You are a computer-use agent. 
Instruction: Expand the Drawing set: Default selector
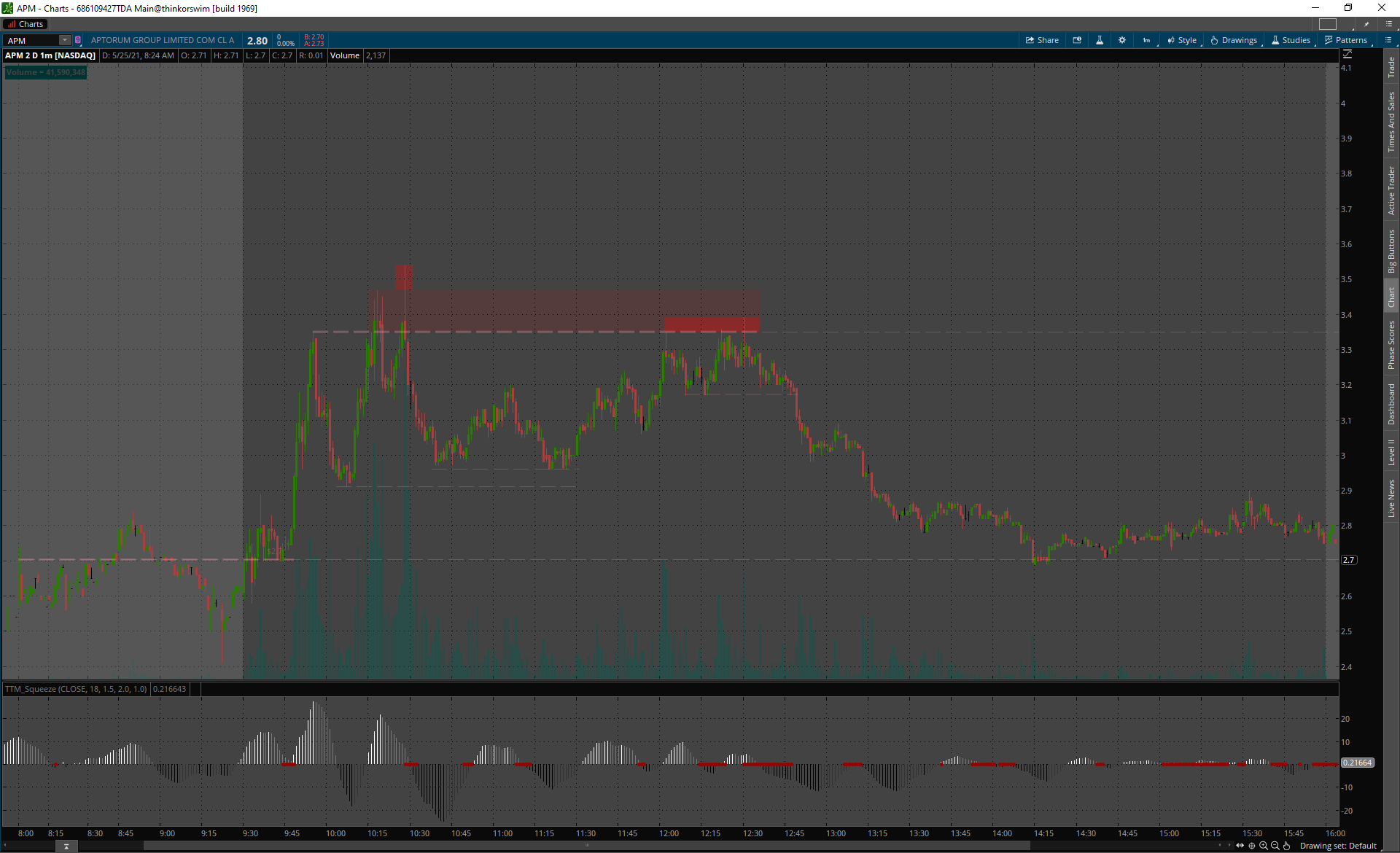[1338, 846]
